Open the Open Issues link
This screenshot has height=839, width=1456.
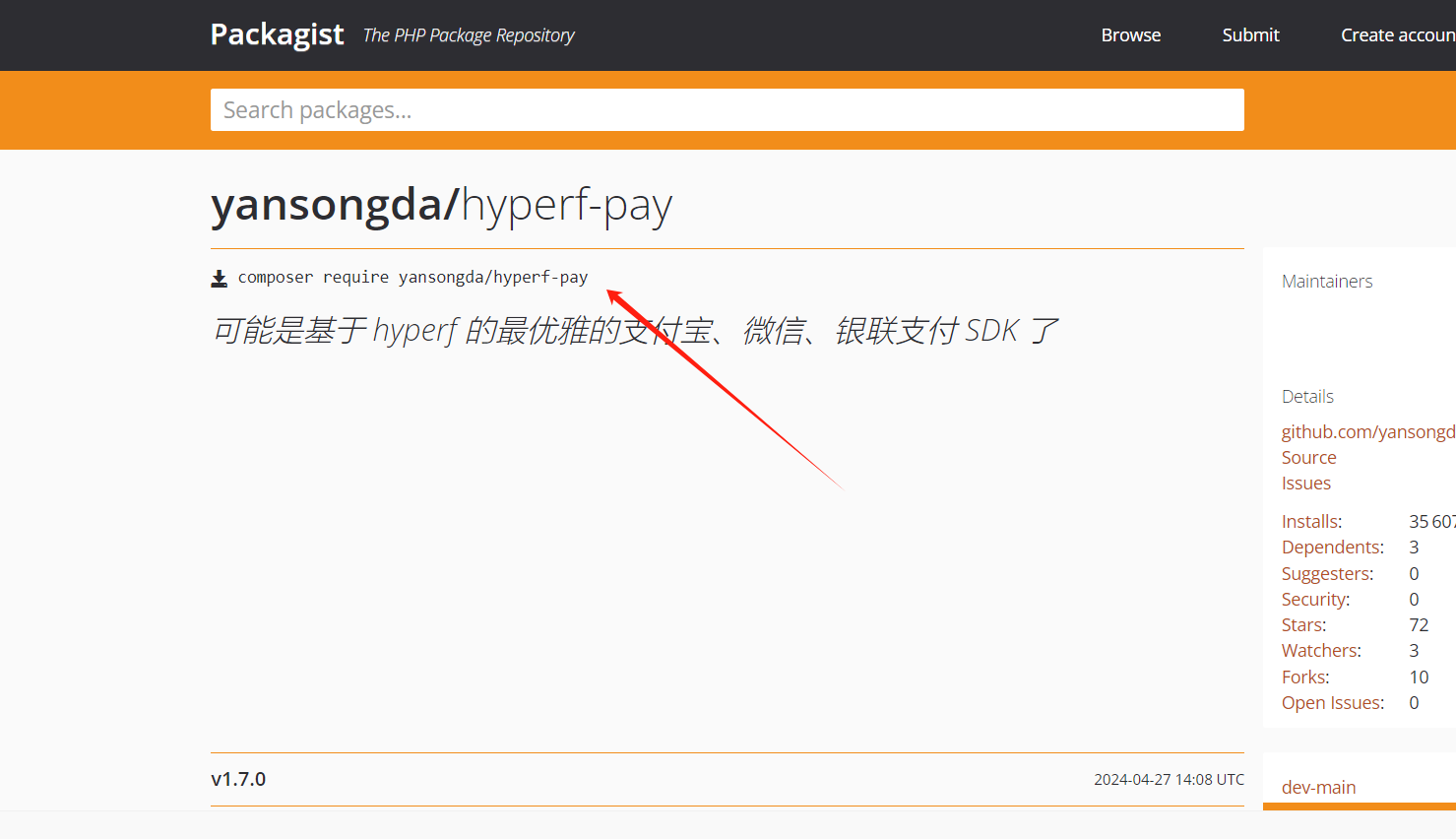pos(1332,703)
